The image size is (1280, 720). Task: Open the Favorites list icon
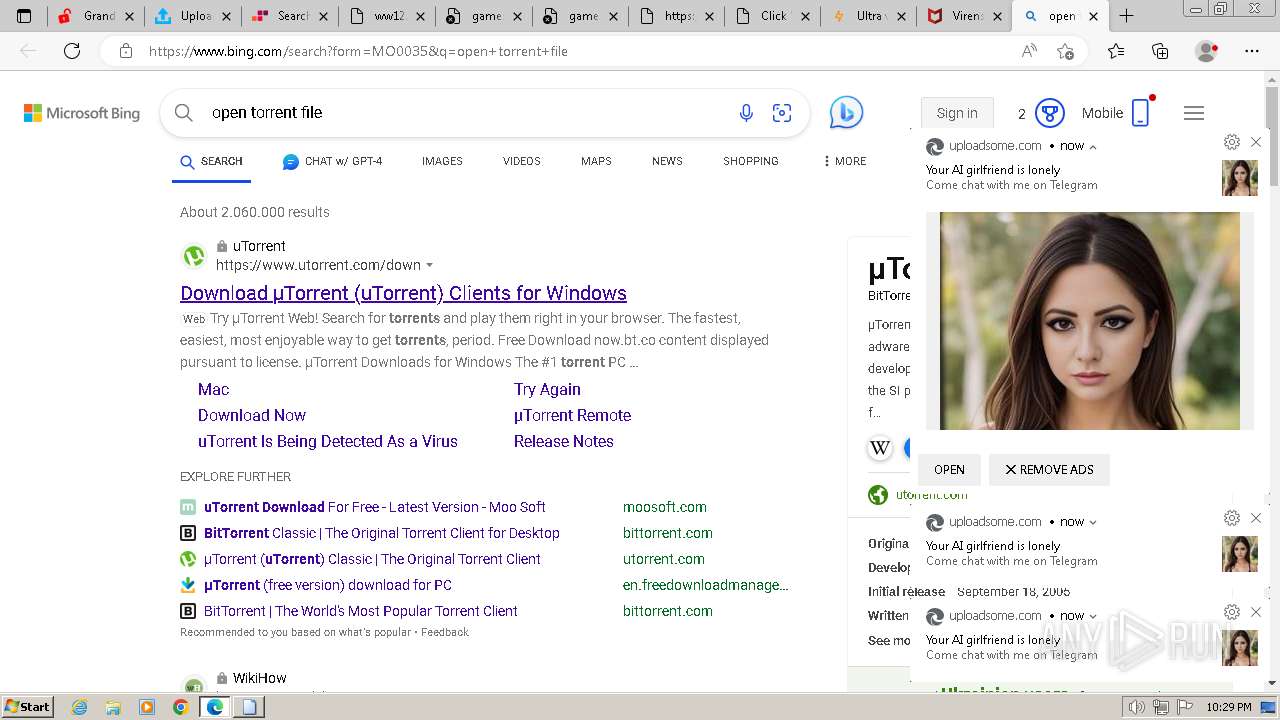[x=1116, y=51]
